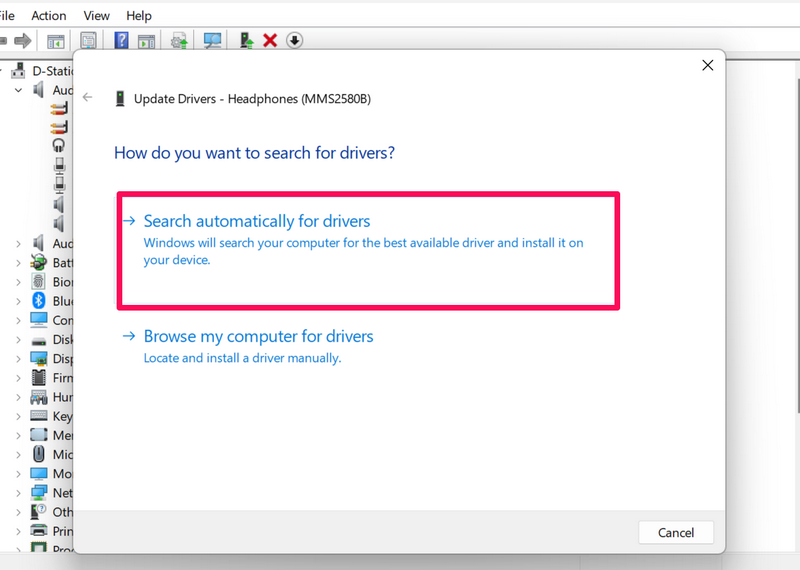Expand the Batteries category chevron

click(x=18, y=263)
